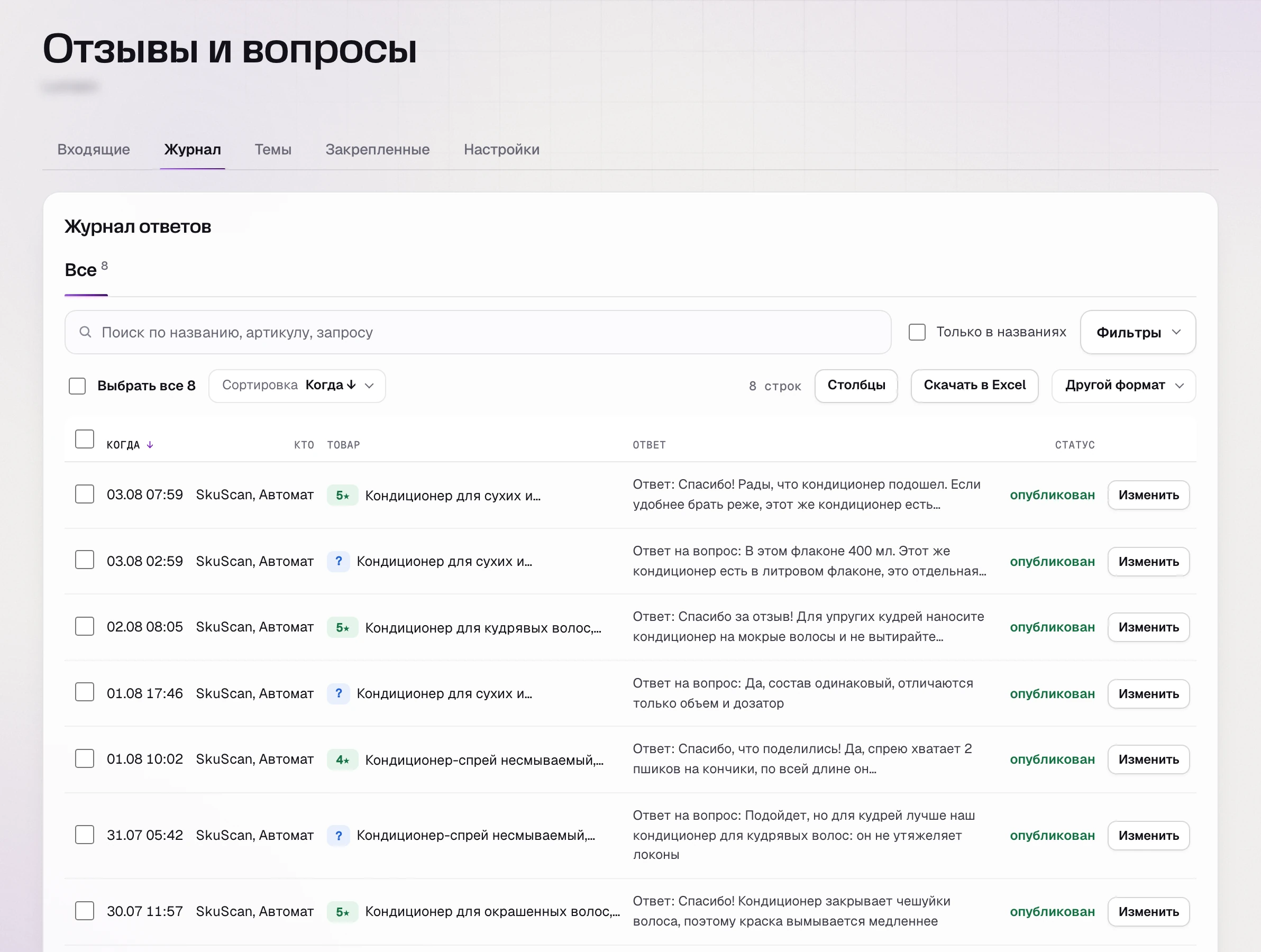This screenshot has height=952, width=1261.
Task: Select the row dated 01.08 17:46
Action: point(85,692)
